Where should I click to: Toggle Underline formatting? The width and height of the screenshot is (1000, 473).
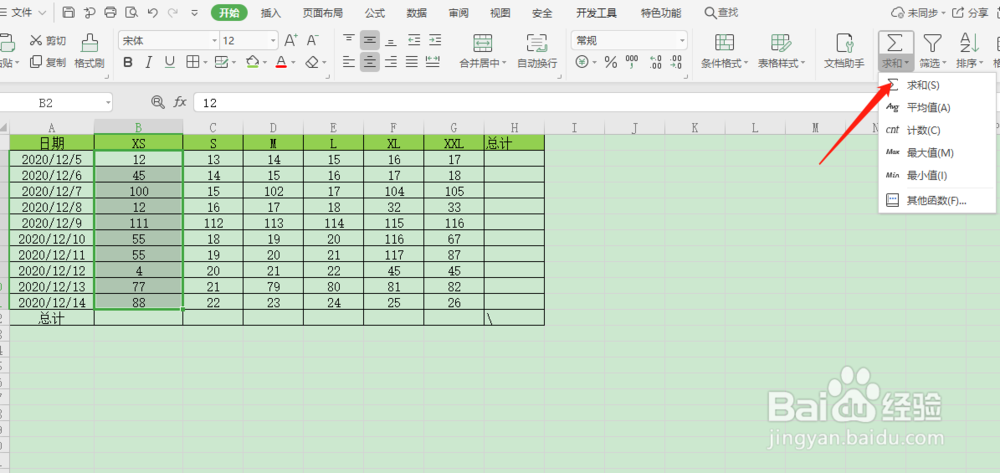[170, 62]
